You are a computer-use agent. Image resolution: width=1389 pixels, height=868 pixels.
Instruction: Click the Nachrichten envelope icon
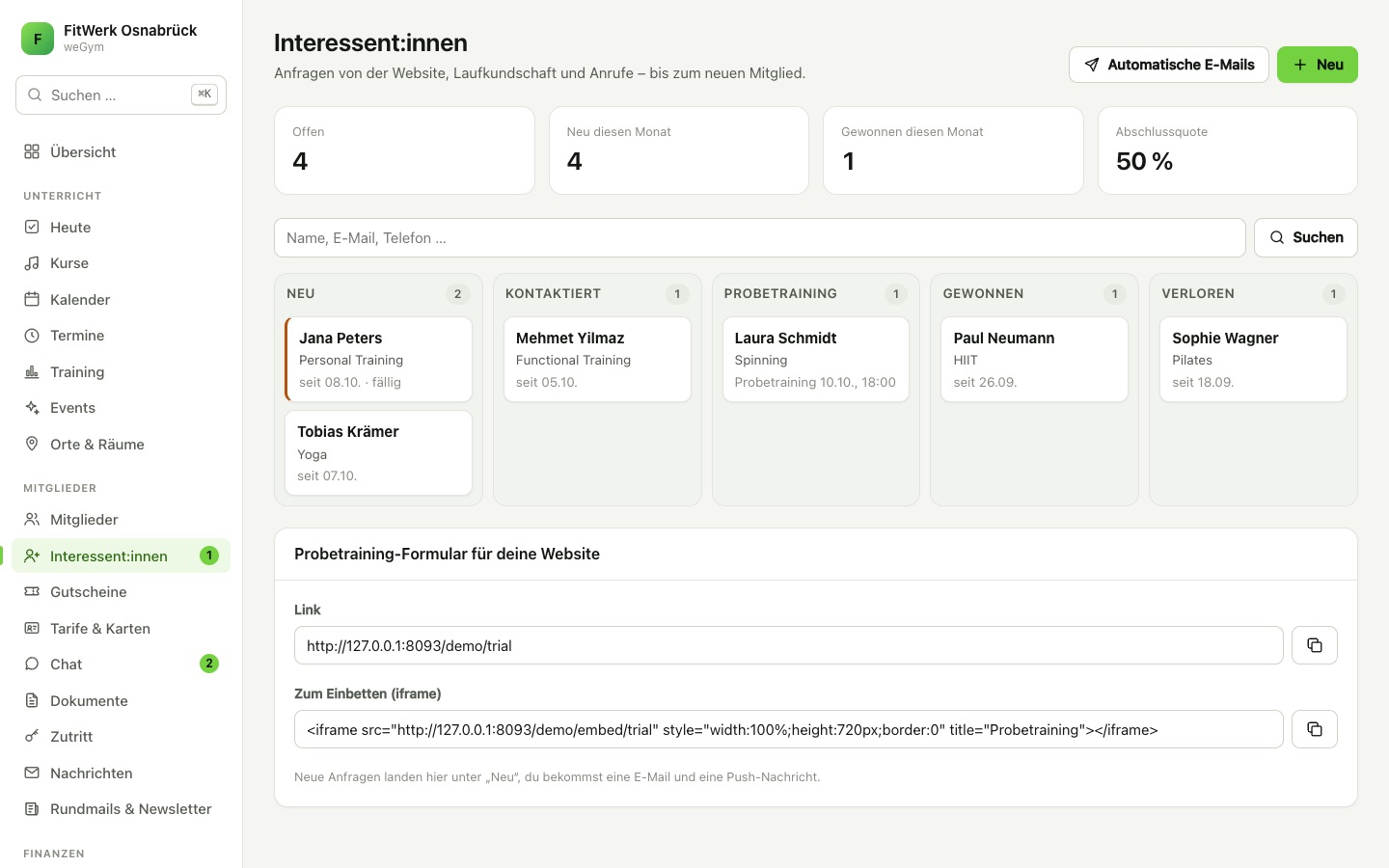32,773
